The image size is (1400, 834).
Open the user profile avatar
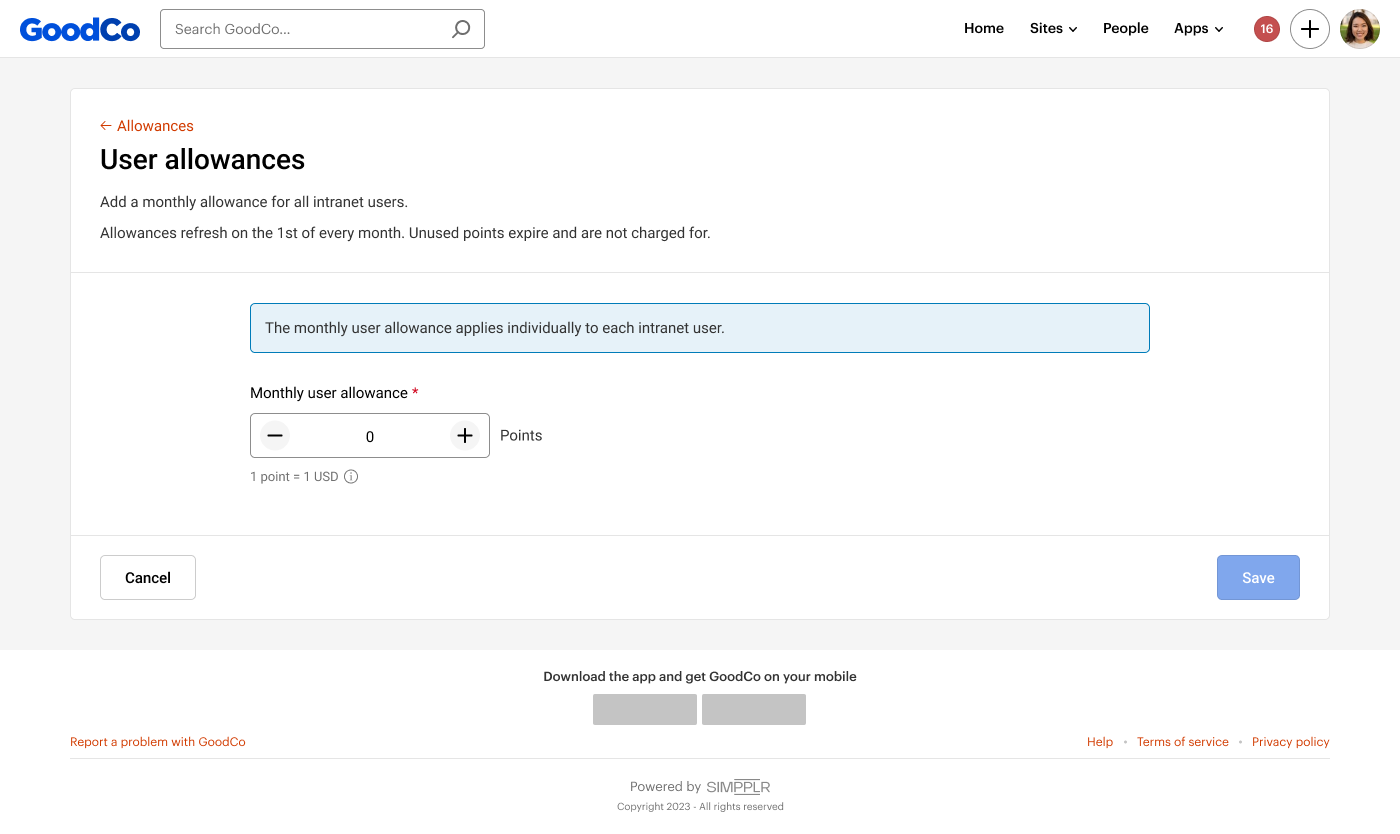[1359, 29]
